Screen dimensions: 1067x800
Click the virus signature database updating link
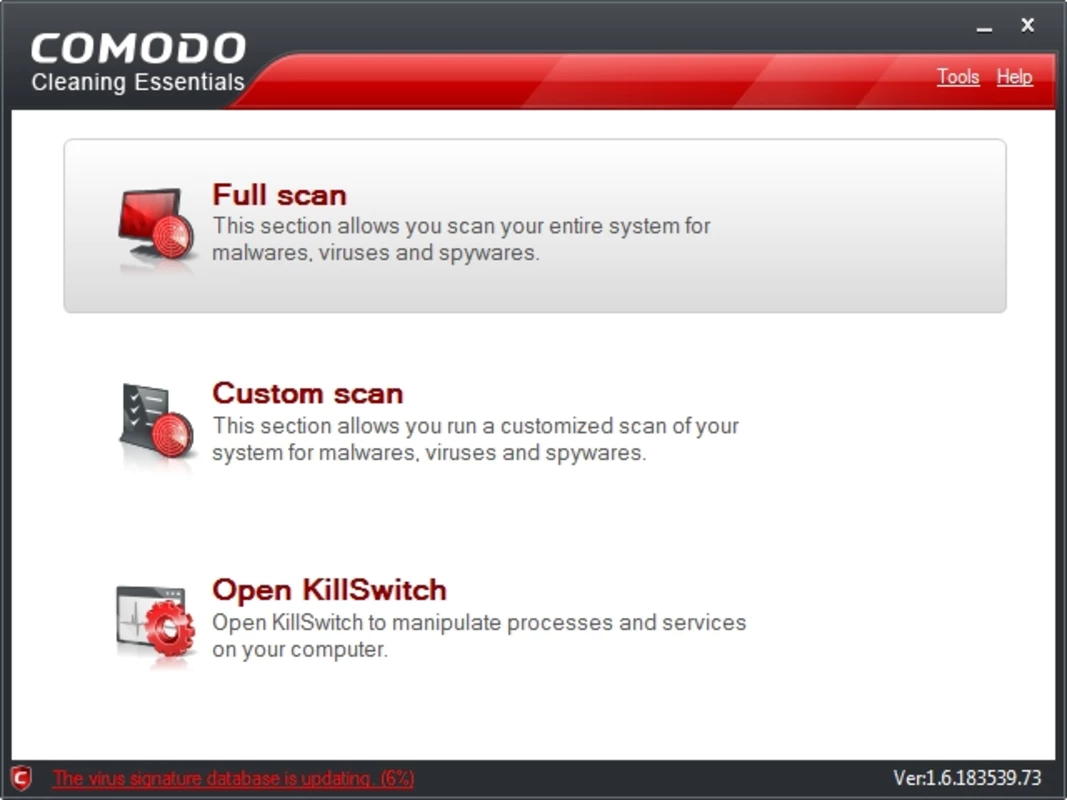click(x=233, y=778)
